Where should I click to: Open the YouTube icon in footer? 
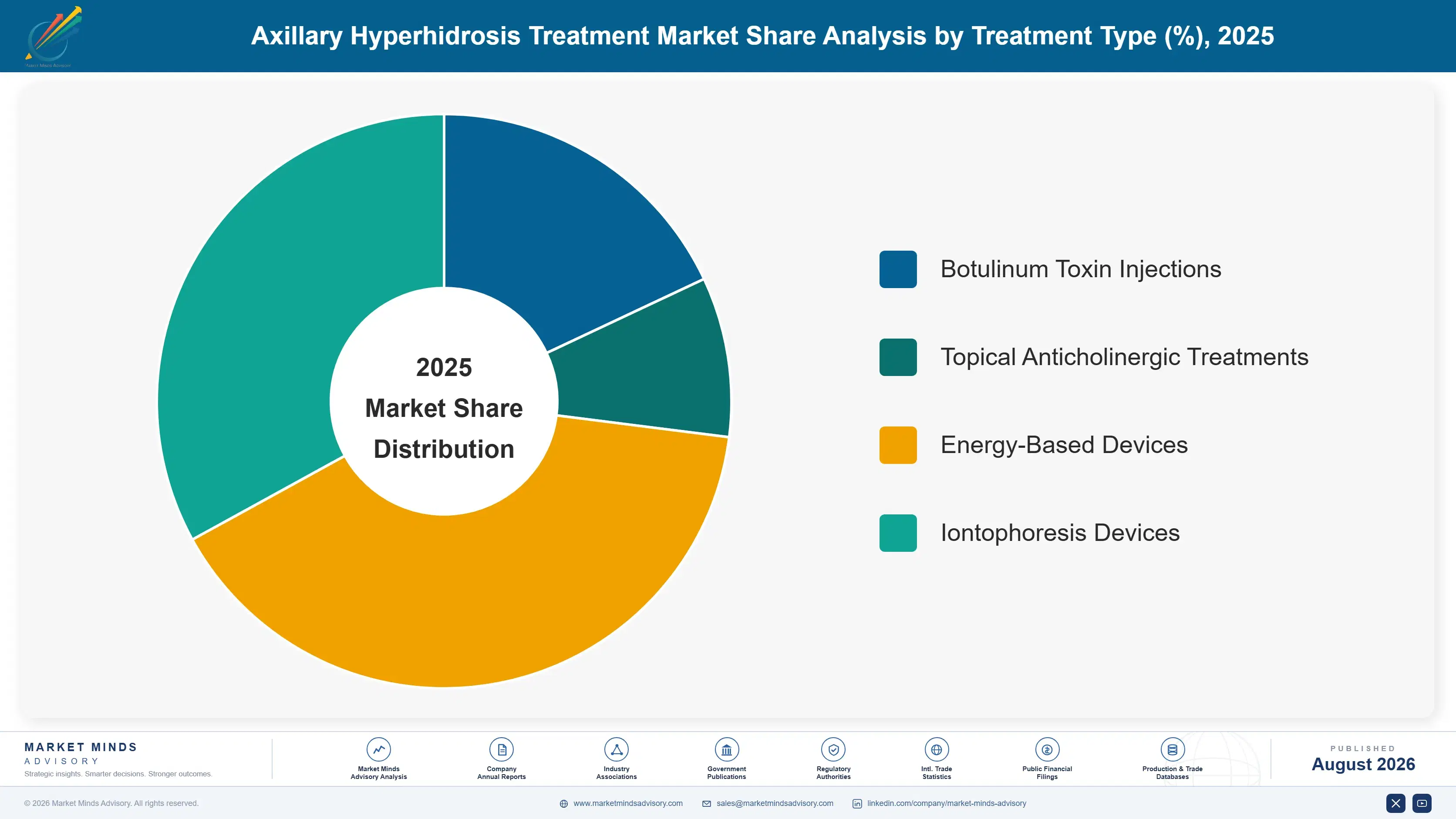click(x=1422, y=803)
